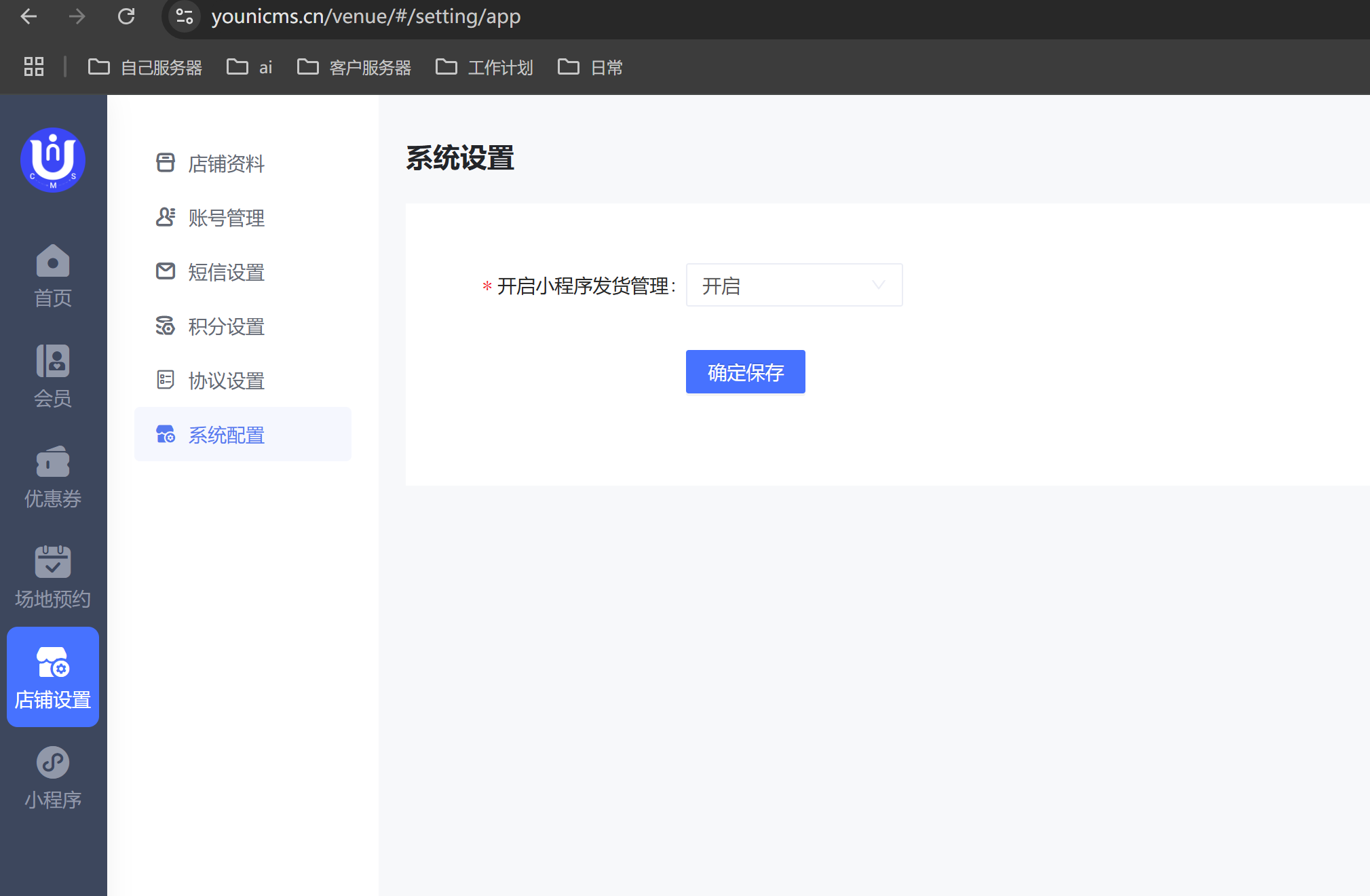
Task: Click the browser forward arrow
Action: [77, 16]
